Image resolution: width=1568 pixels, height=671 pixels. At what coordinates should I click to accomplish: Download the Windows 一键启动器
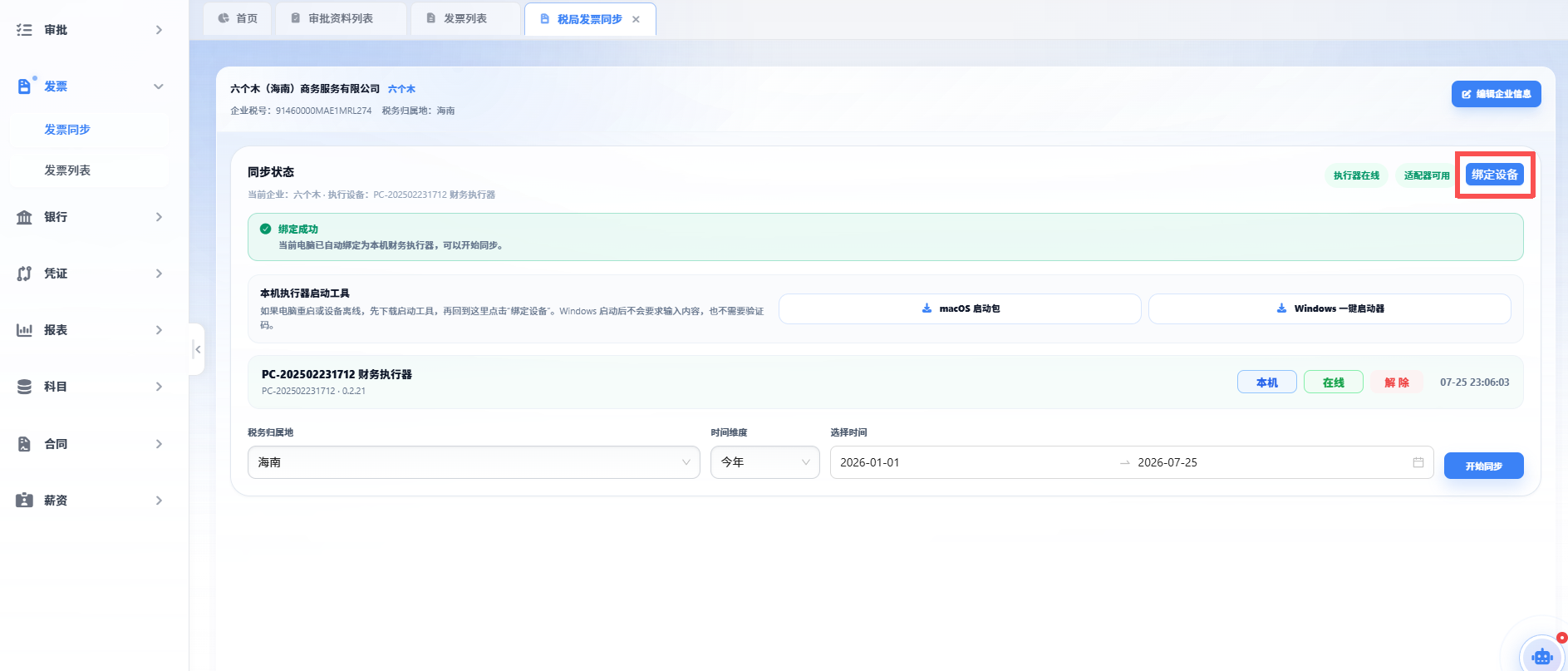(x=1330, y=308)
